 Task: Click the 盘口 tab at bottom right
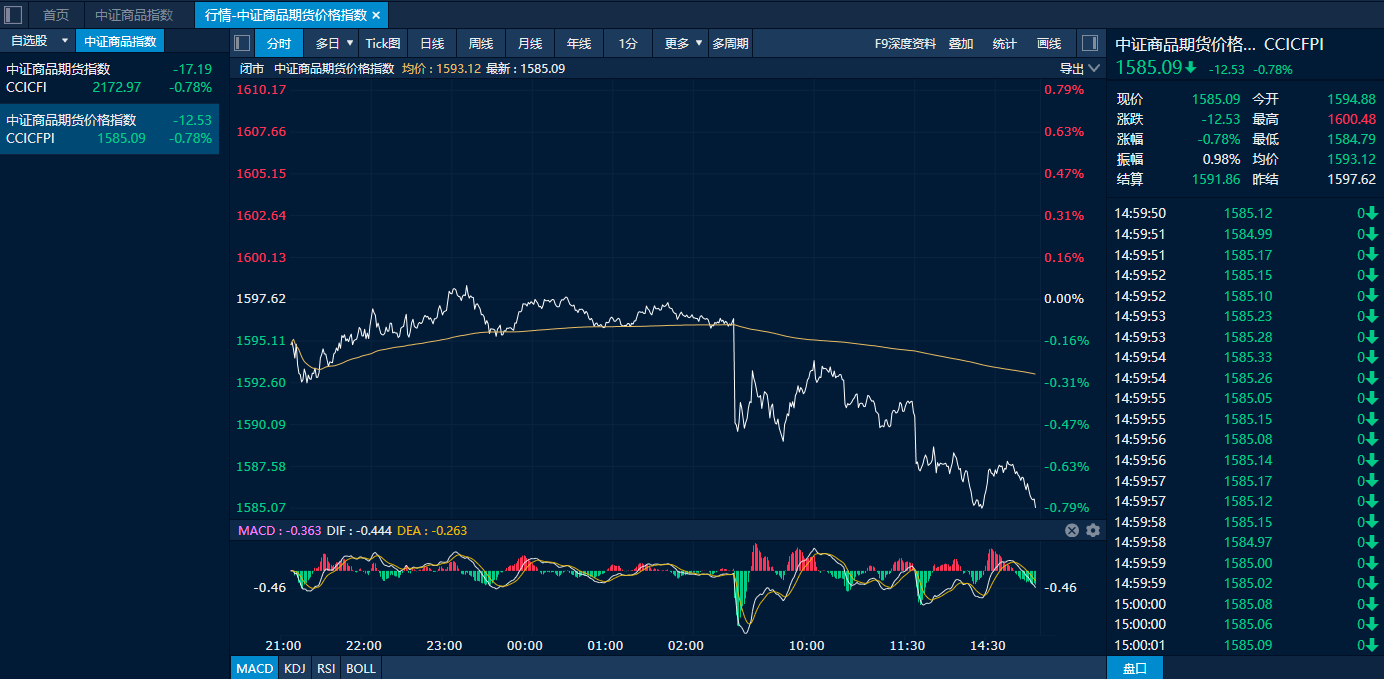(x=1135, y=668)
